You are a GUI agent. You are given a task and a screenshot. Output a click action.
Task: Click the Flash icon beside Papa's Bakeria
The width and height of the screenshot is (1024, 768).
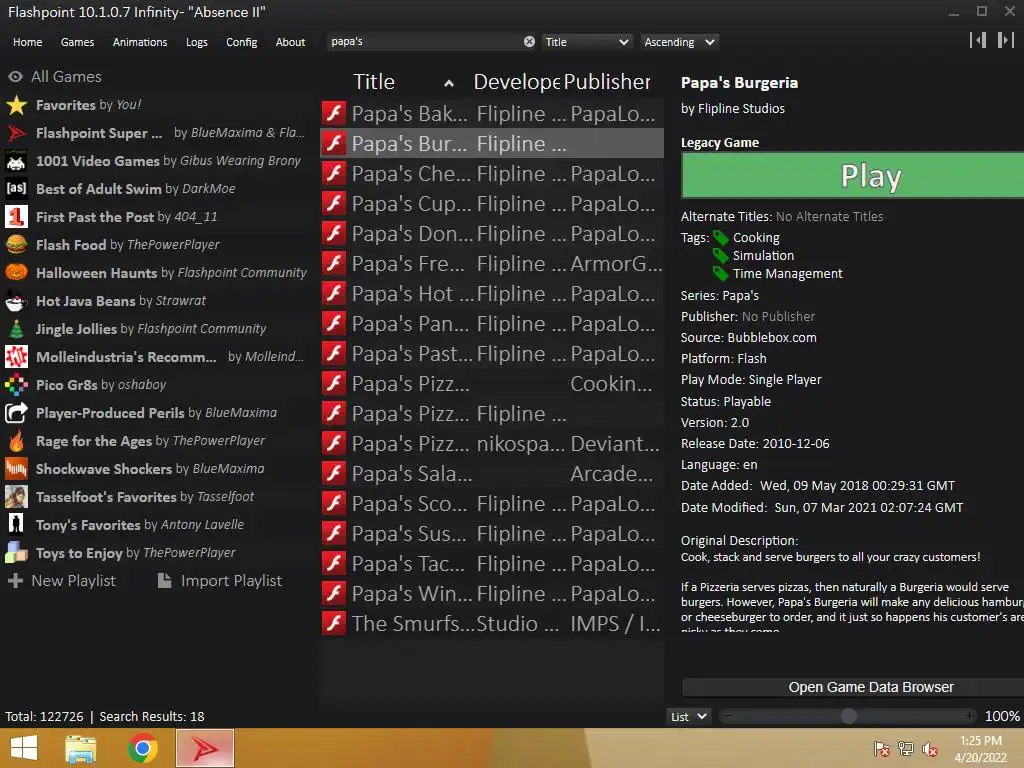(334, 113)
